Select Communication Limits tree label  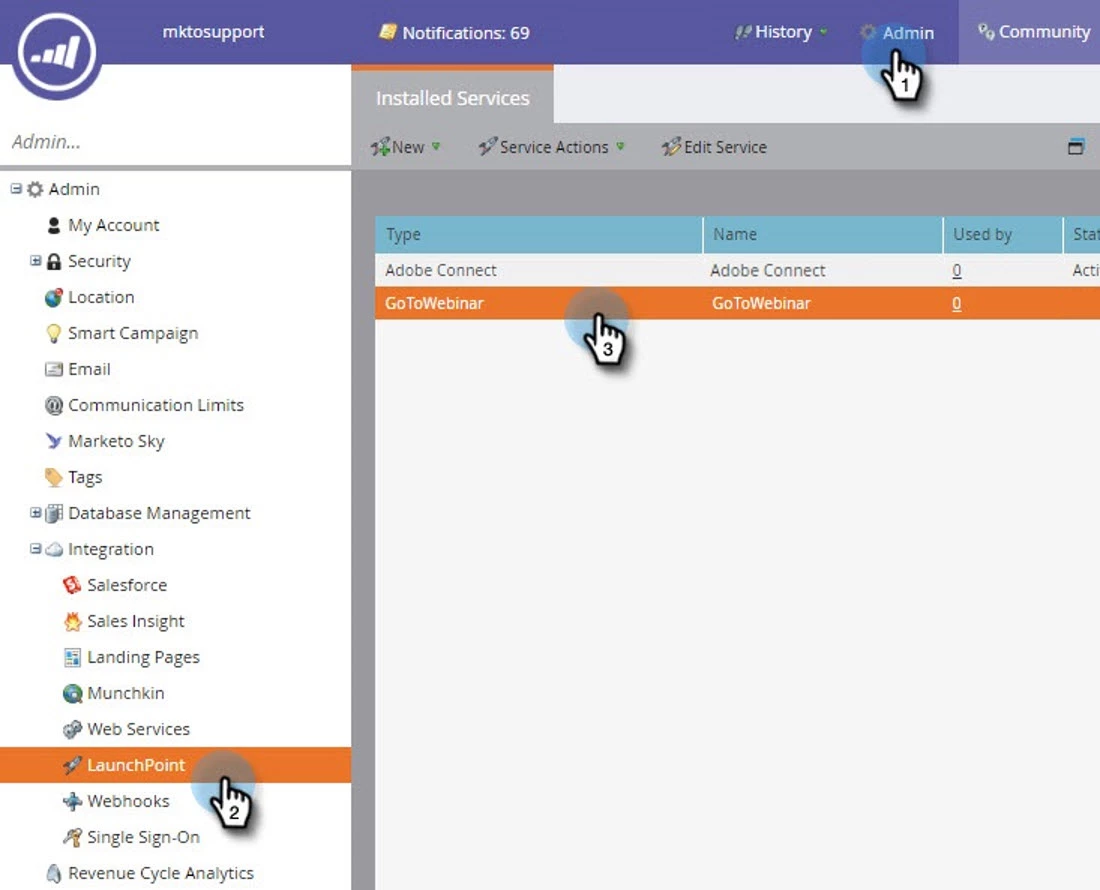[156, 405]
